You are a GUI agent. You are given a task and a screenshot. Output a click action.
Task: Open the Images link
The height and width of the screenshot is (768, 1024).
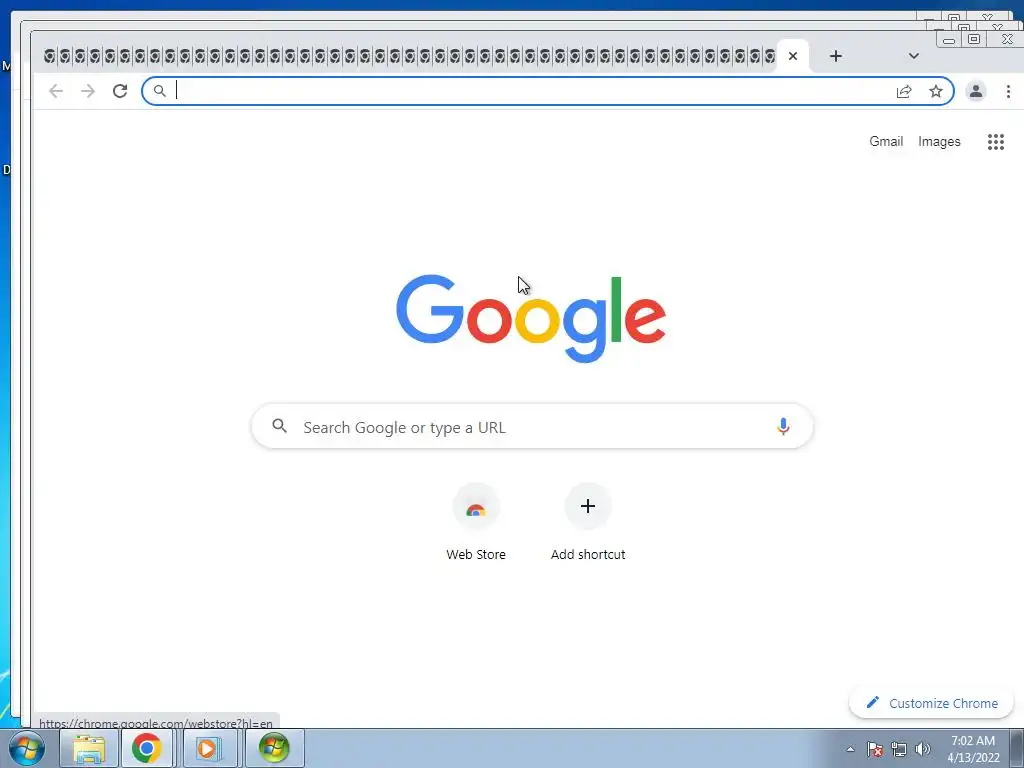(x=939, y=142)
